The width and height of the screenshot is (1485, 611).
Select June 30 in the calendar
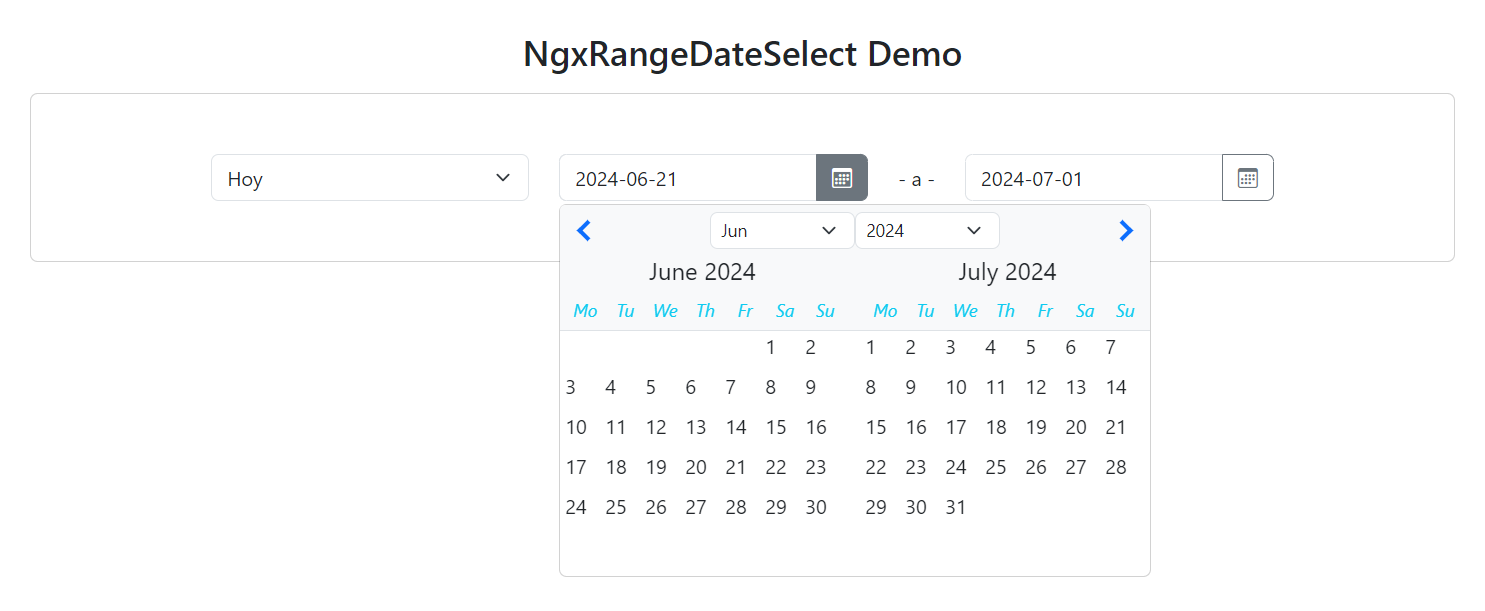[817, 508]
